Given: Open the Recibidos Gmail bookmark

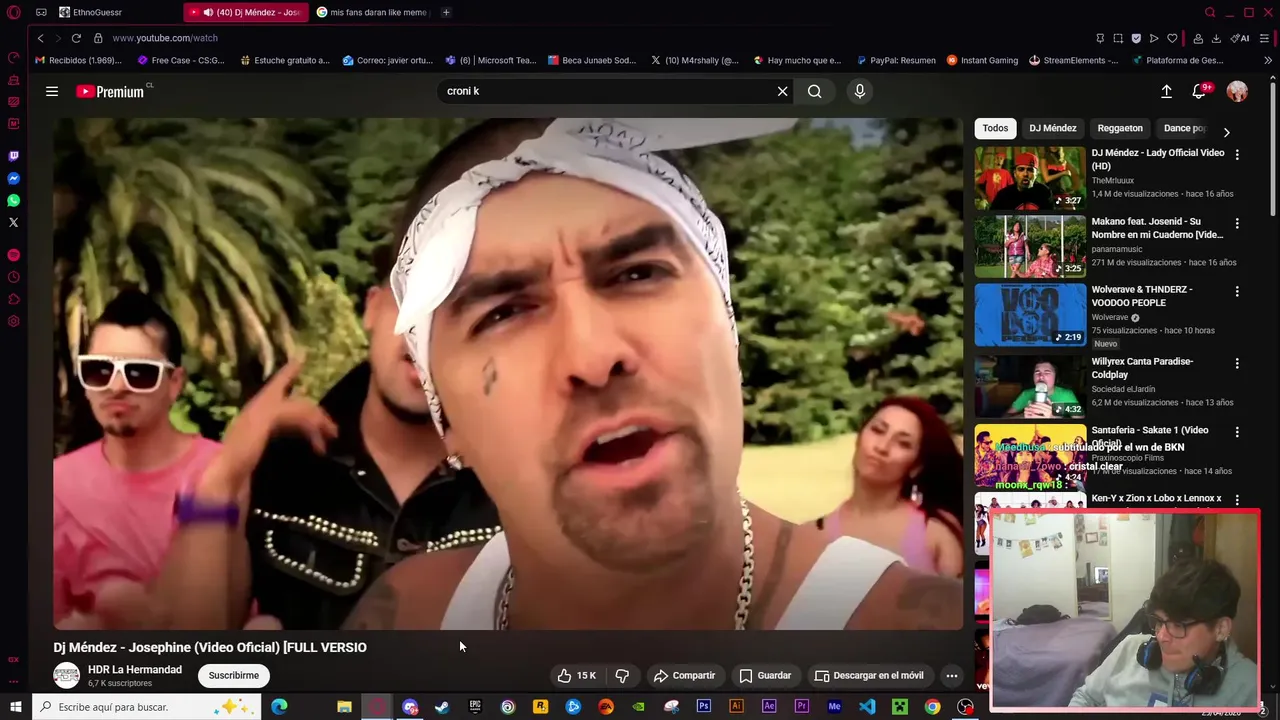Looking at the screenshot, I should (x=78, y=60).
